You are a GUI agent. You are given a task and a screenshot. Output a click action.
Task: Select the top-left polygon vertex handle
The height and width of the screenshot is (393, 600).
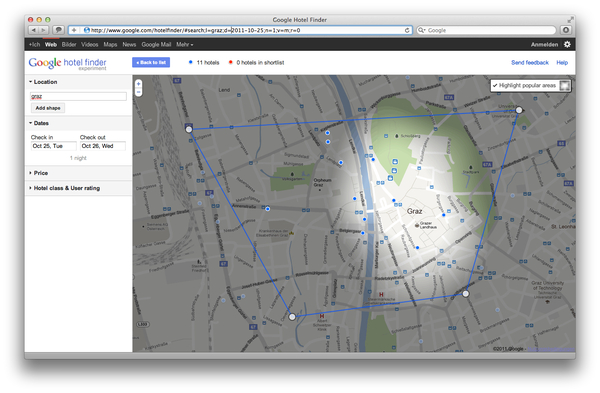[189, 129]
